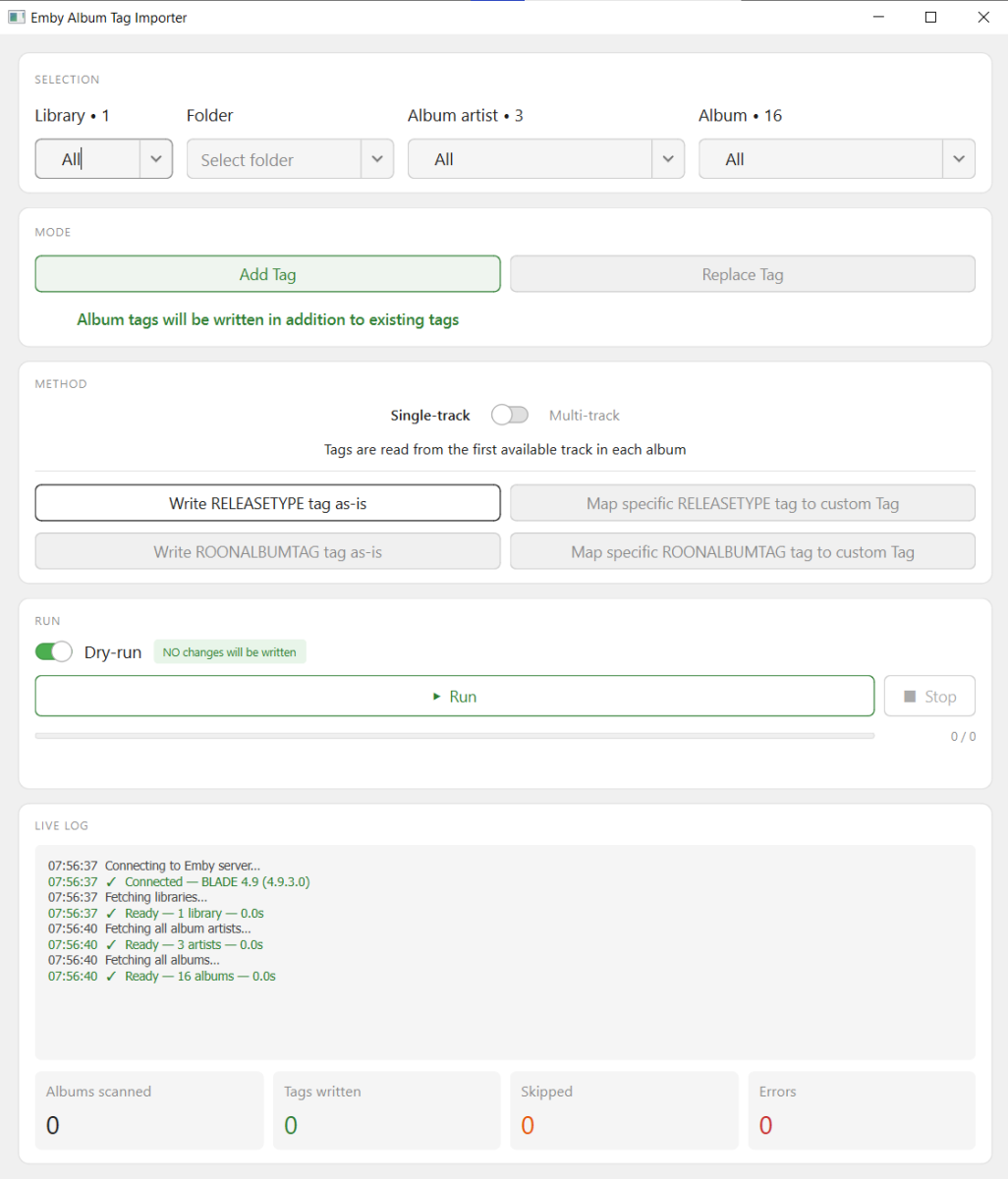This screenshot has width=1008, height=1179.
Task: Select Add Tag mode
Action: tap(267, 275)
